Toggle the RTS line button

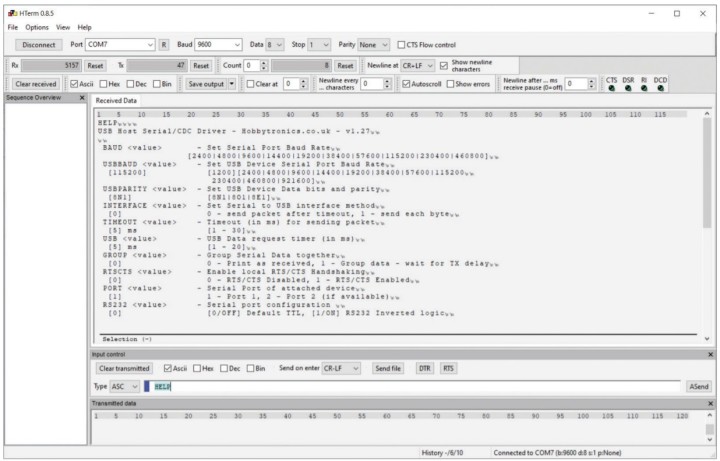click(448, 368)
